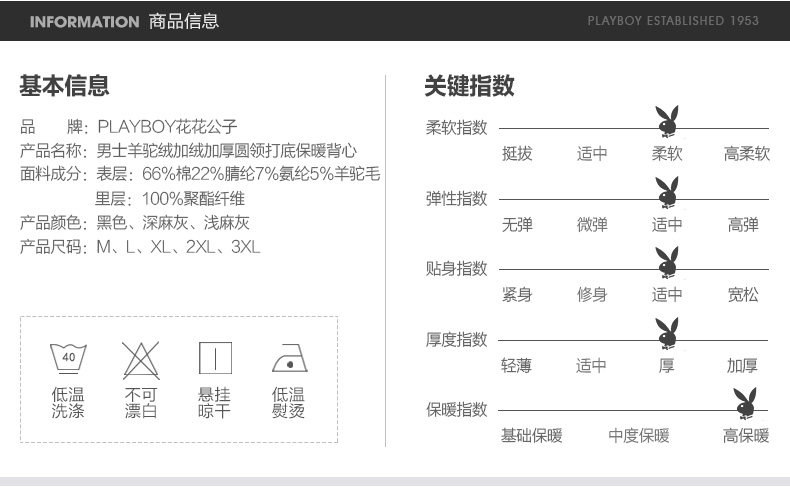Click the do-not-bleach crossed triangle icon
790x496 pixels.
coord(141,360)
